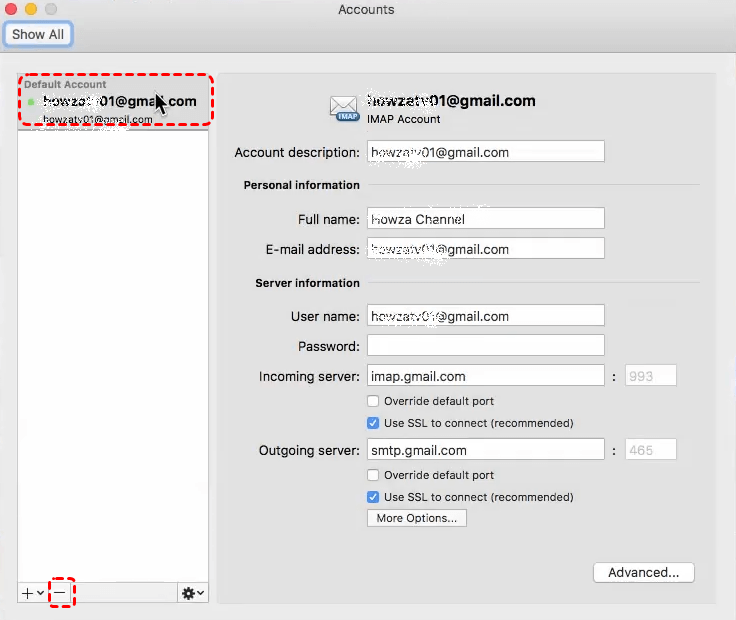Click the IMAP Account label text
736x620 pixels.
(x=404, y=119)
